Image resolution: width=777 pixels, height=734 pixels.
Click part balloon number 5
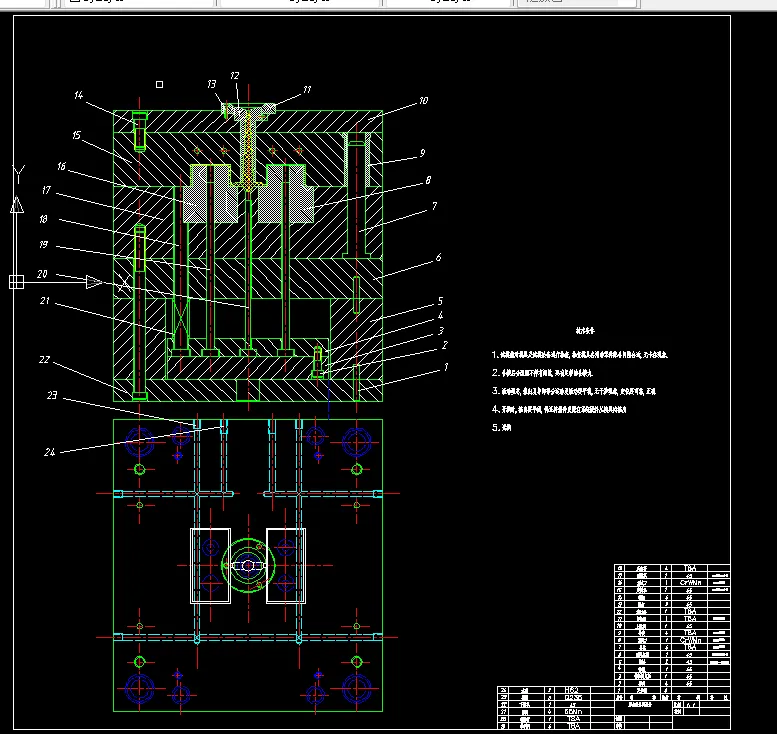coord(440,301)
